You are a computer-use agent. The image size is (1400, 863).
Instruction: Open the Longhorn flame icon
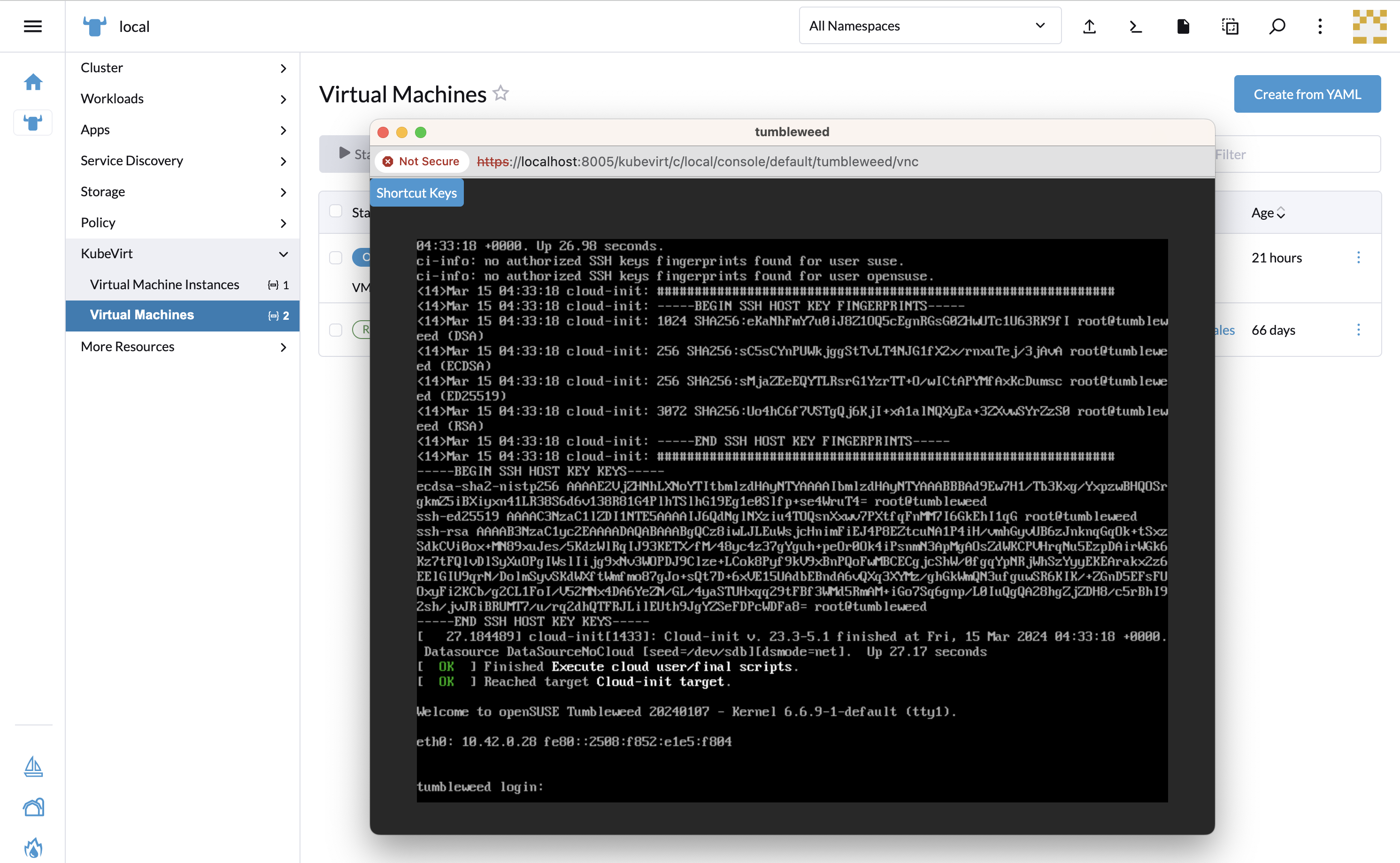(x=33, y=848)
